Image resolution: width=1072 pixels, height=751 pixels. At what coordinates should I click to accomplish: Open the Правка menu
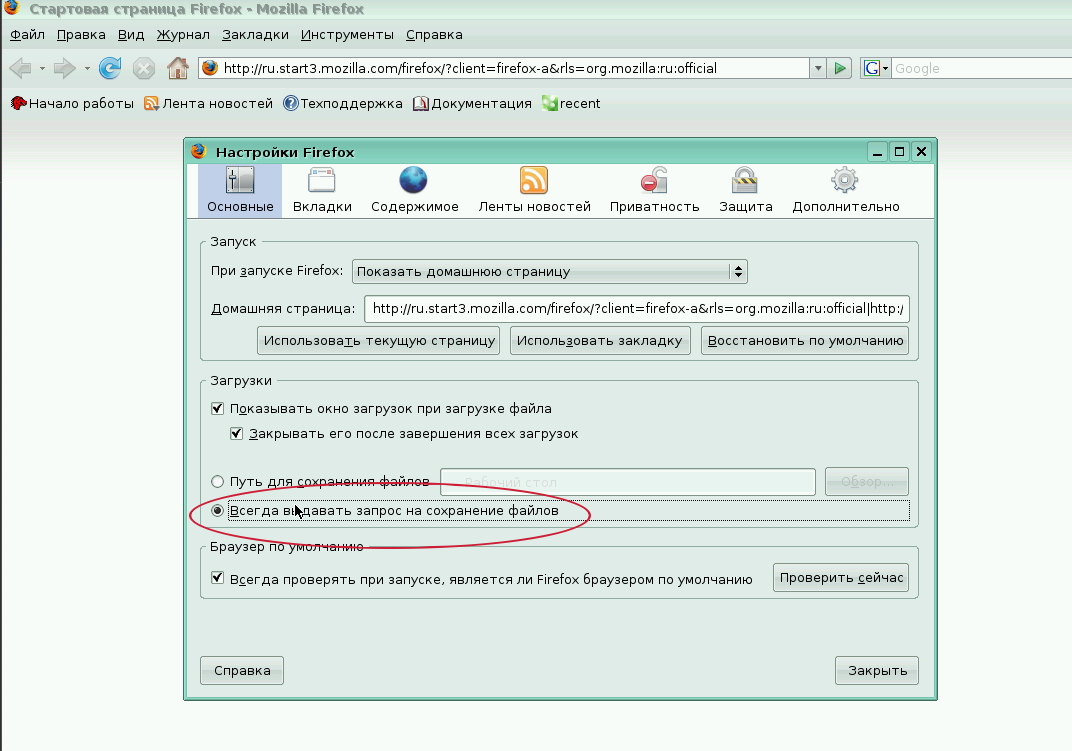[x=81, y=35]
